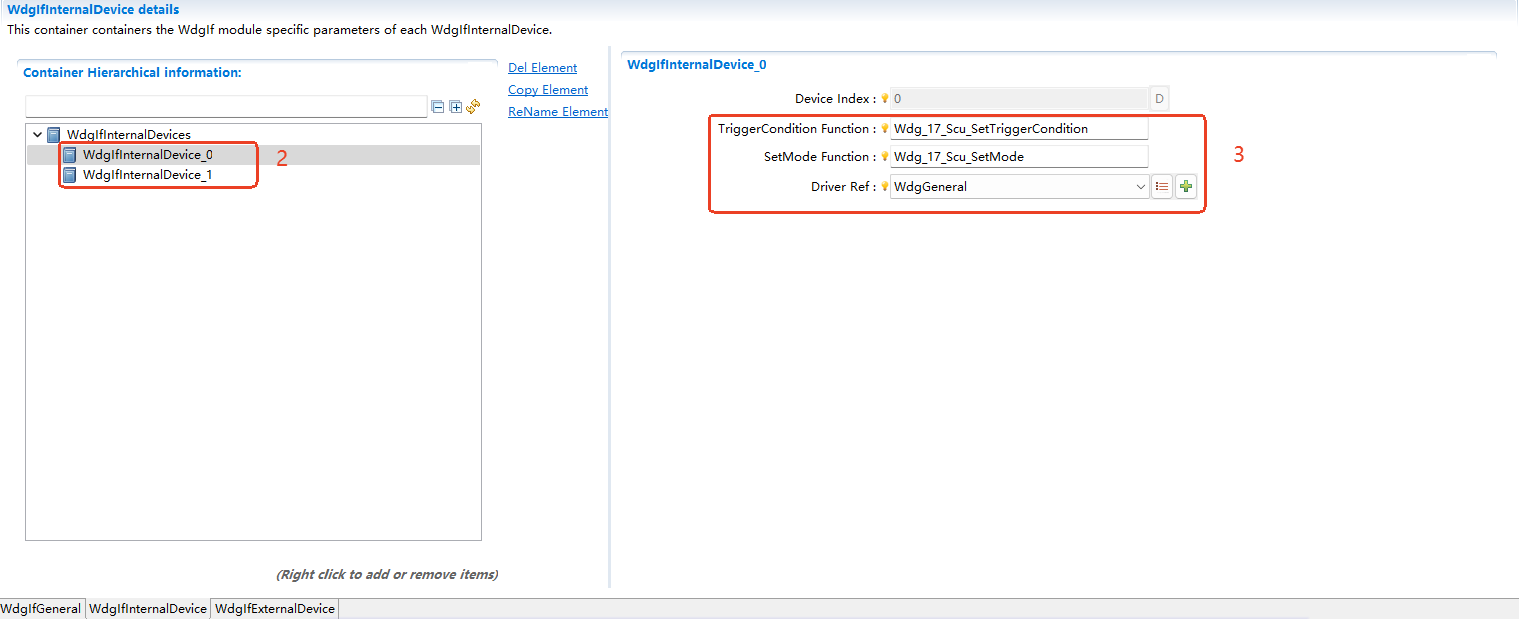The height and width of the screenshot is (619, 1519).
Task: Click the D default button beside Device Index
Action: point(1158,98)
